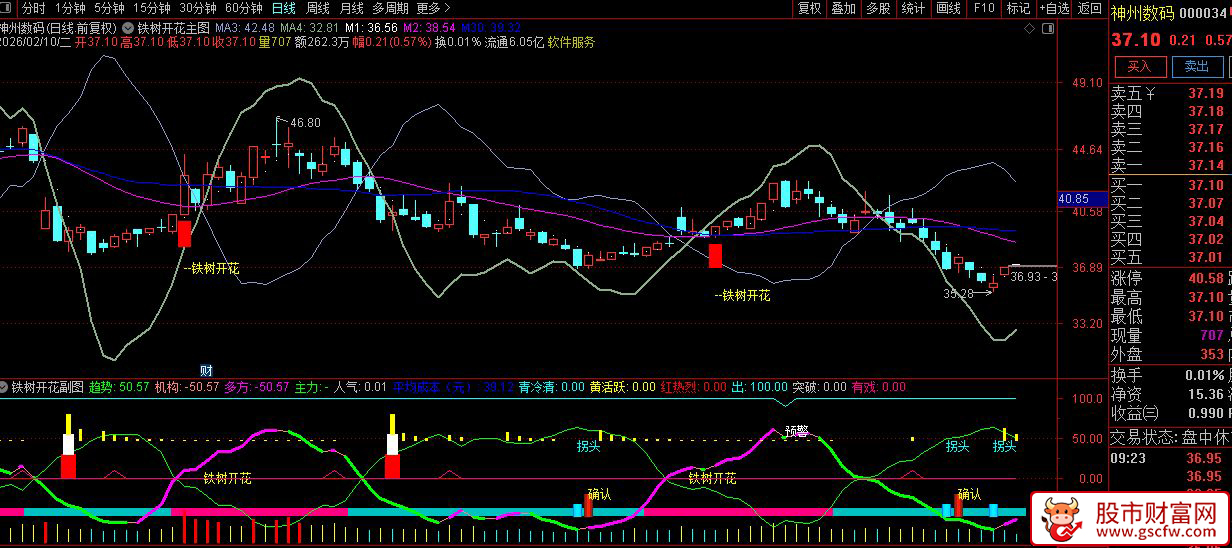Screen dimensions: 1232x548
Task: Open the F10 company info
Action: pos(984,8)
